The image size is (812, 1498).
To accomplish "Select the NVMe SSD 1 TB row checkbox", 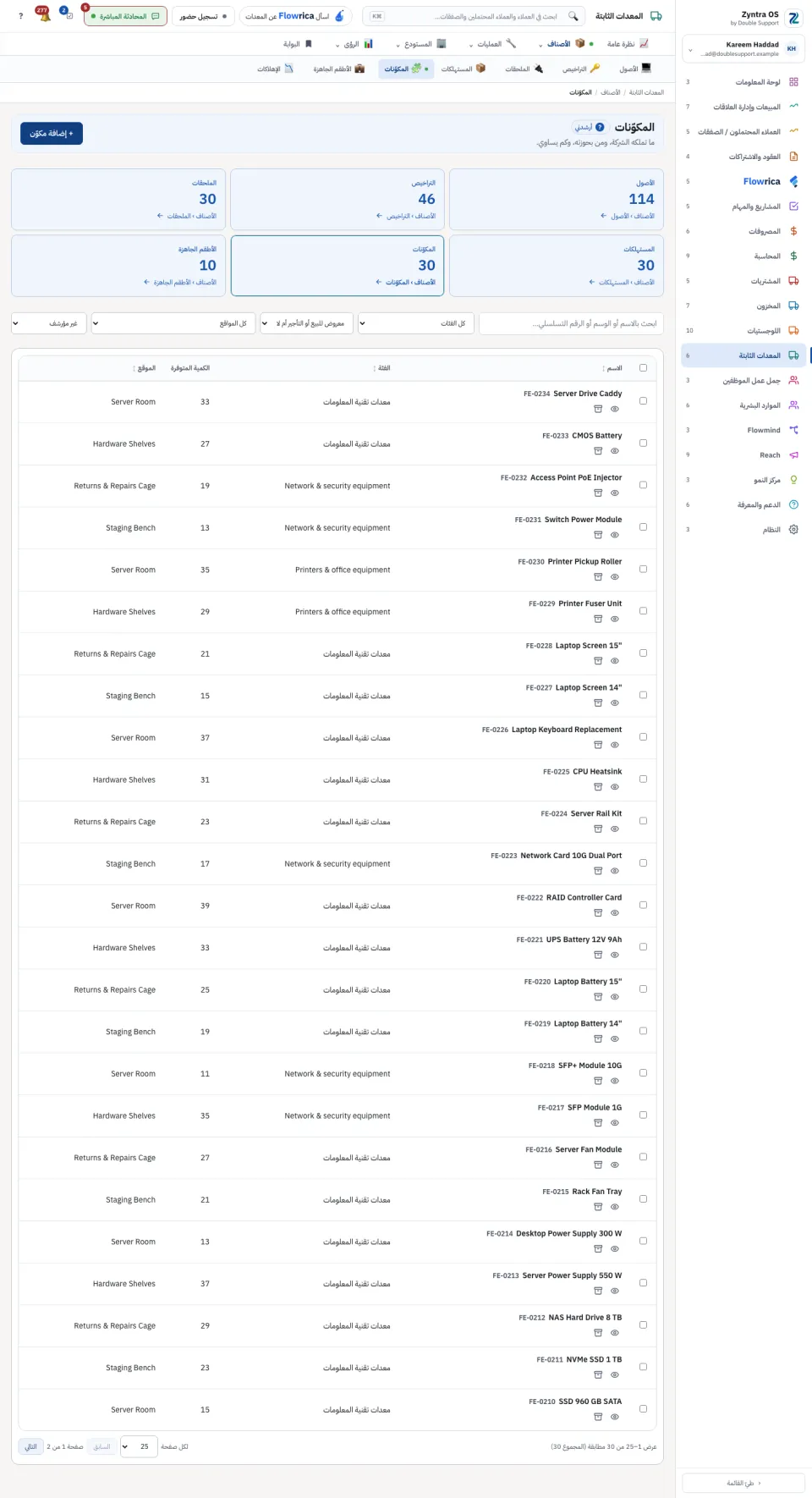I will [x=644, y=1367].
